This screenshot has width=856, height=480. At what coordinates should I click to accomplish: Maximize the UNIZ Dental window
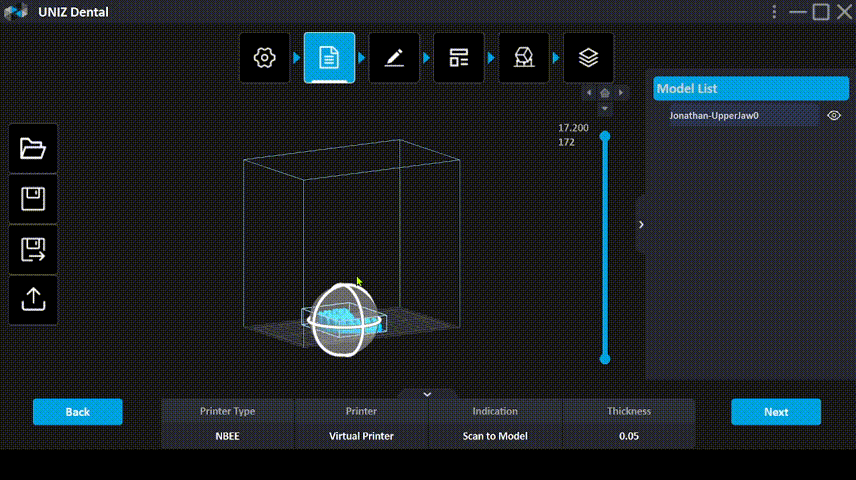pos(821,11)
